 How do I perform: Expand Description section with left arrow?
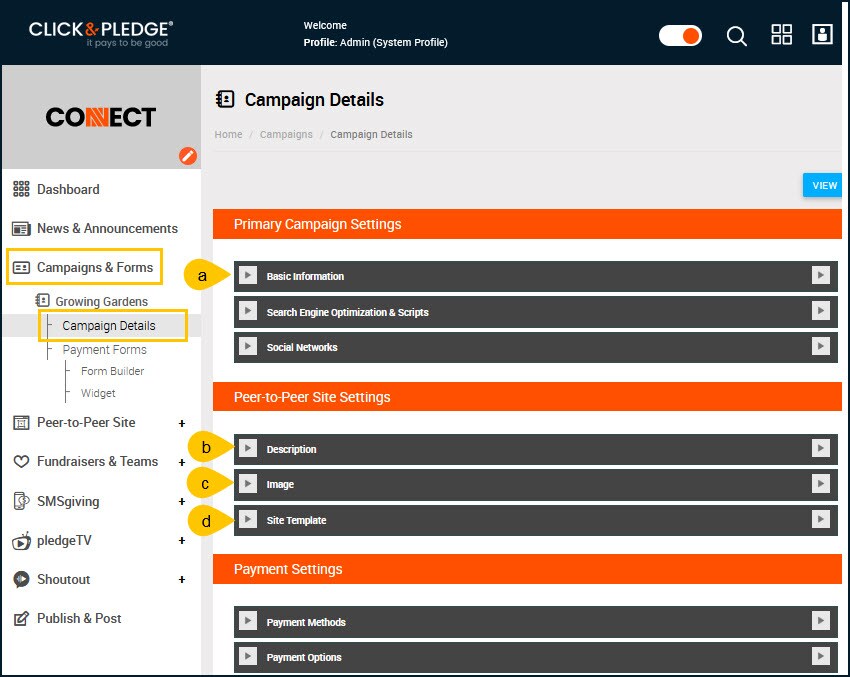click(x=248, y=448)
